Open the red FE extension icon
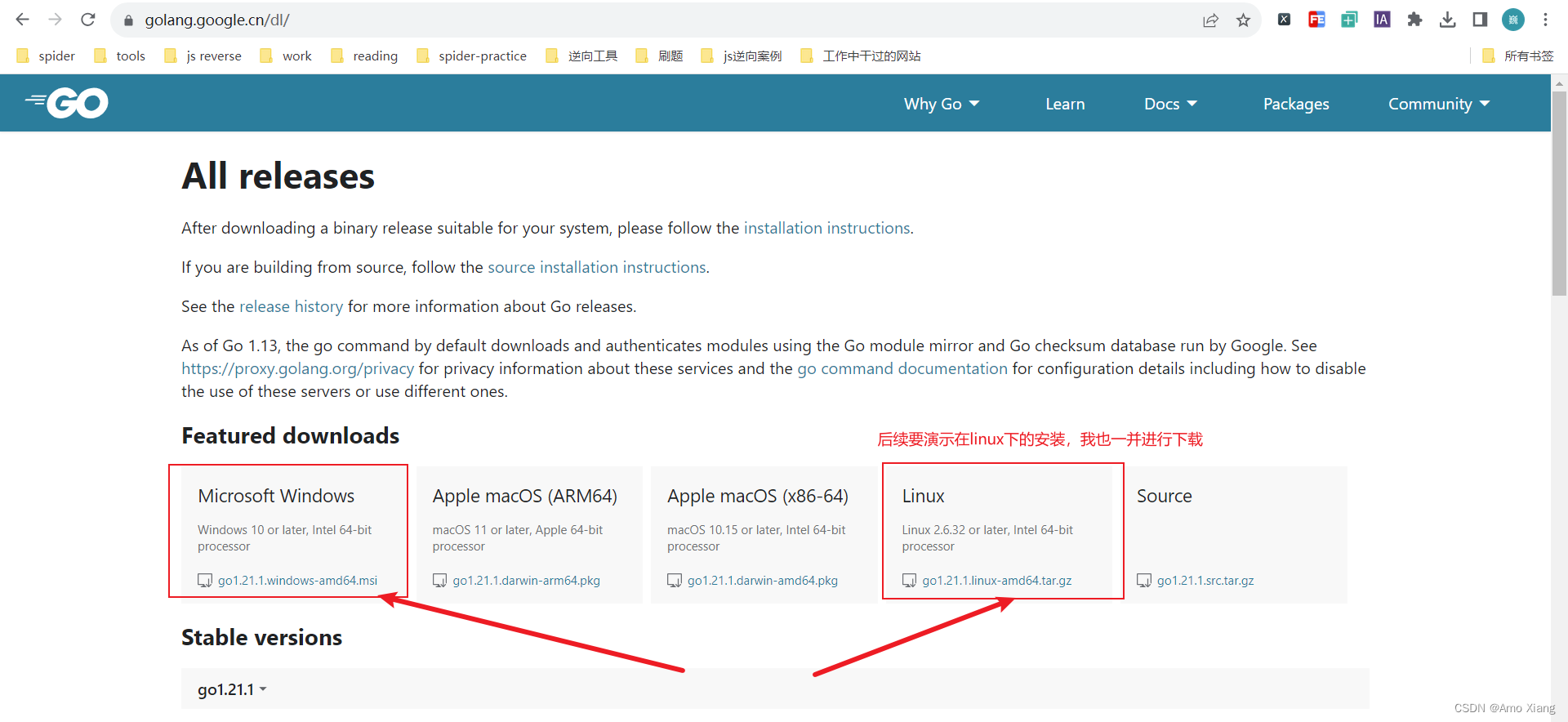 (1316, 20)
